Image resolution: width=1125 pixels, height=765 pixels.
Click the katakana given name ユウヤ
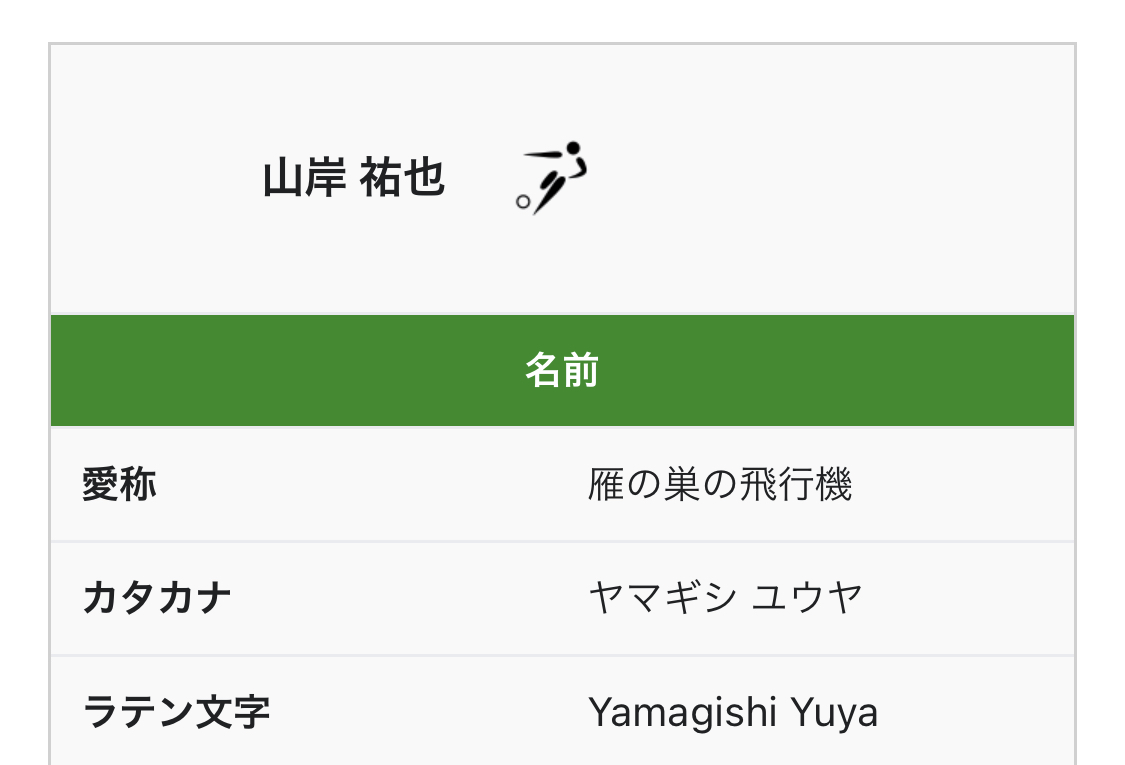click(x=806, y=599)
